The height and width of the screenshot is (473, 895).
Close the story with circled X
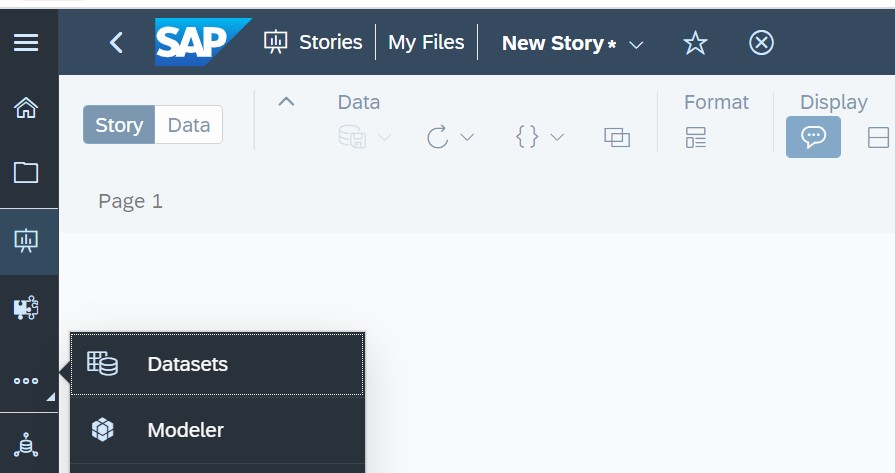pos(761,43)
